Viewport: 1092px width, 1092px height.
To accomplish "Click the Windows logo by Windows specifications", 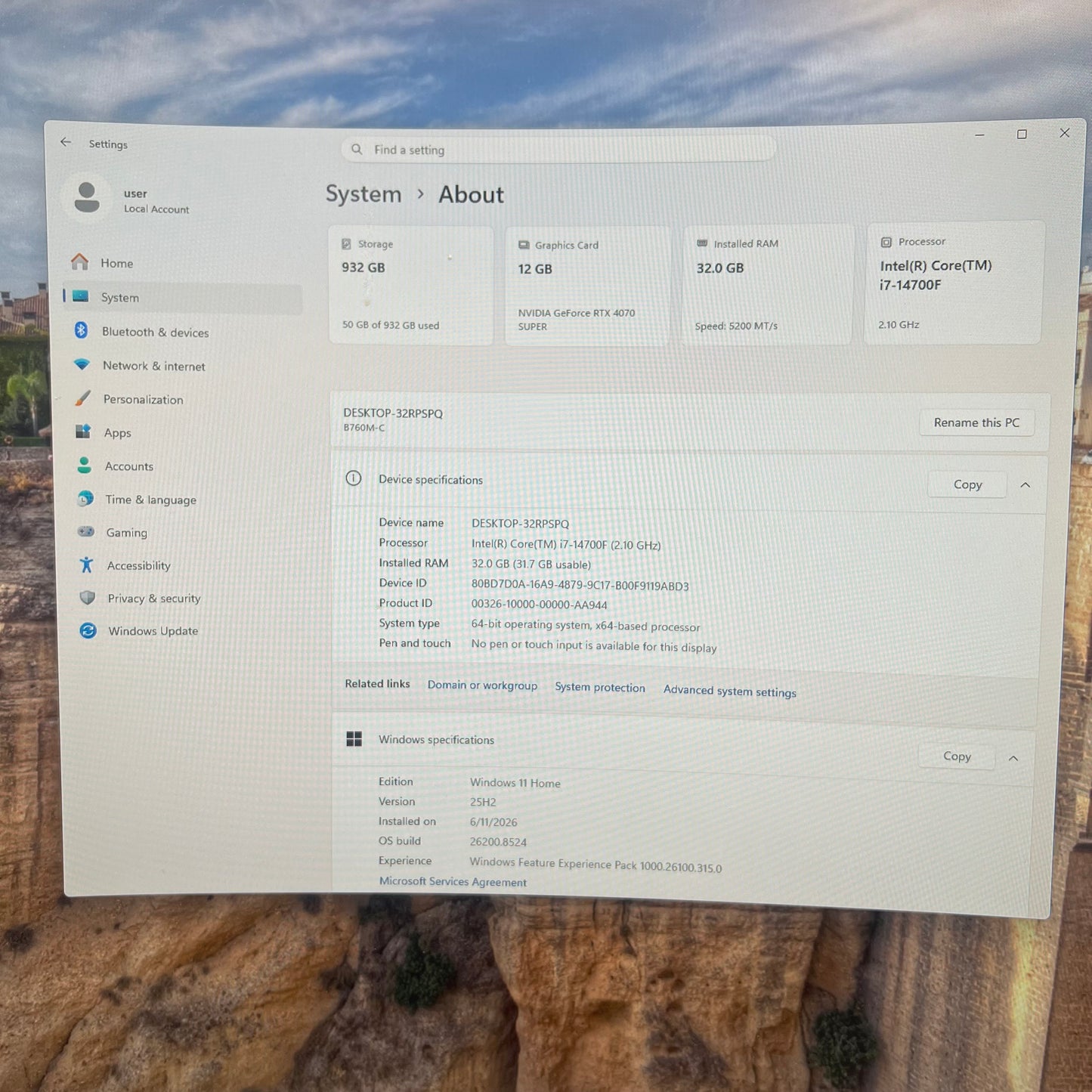I will [x=354, y=738].
